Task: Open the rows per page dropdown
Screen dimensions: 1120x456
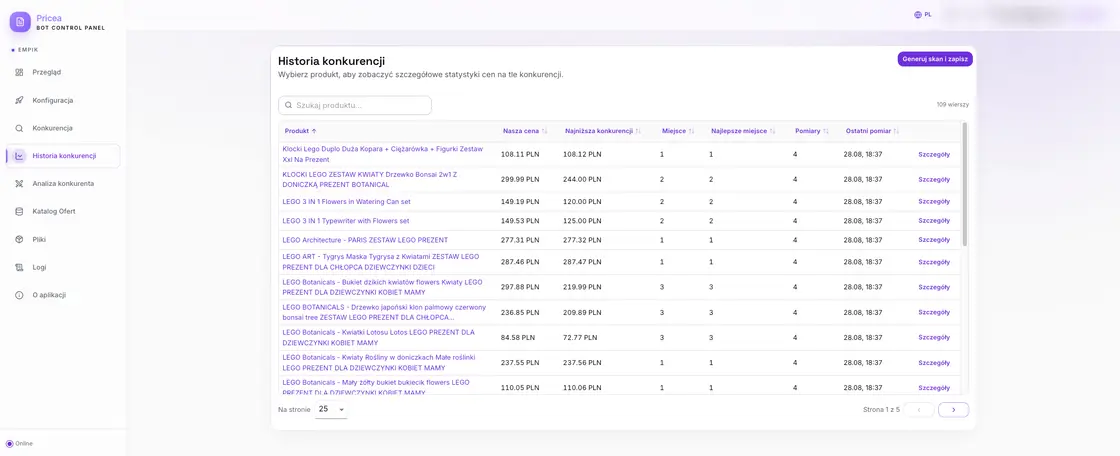Action: pyautogui.click(x=331, y=410)
